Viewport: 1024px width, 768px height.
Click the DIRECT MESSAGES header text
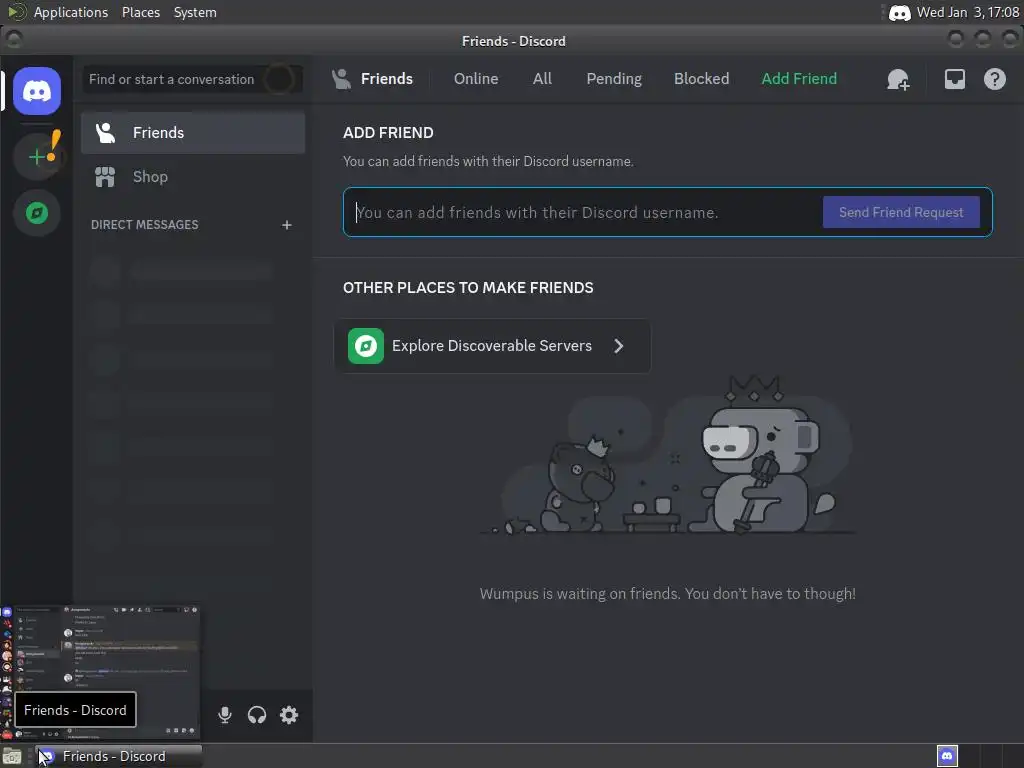click(144, 225)
